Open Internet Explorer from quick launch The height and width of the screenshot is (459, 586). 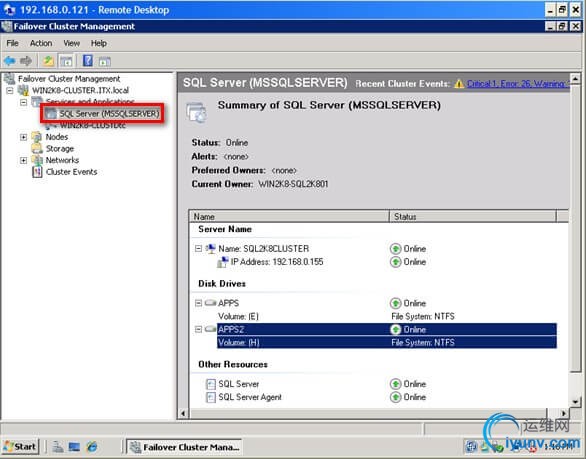click(92, 447)
